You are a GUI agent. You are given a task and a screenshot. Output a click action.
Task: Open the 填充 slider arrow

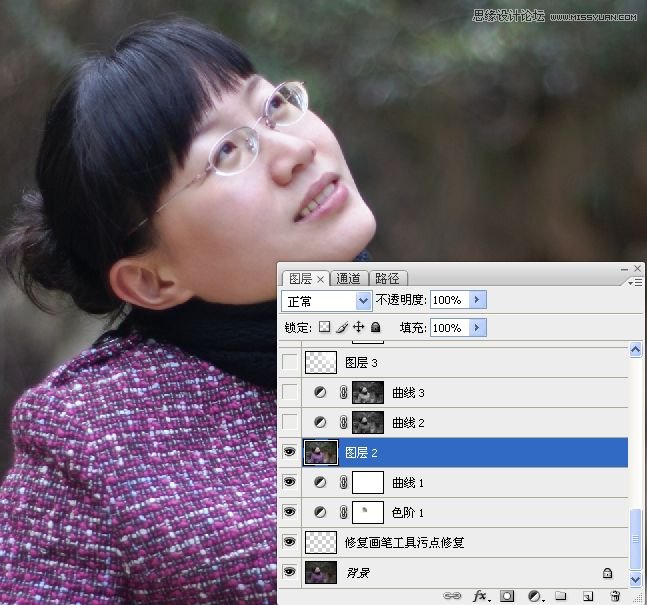pos(477,328)
